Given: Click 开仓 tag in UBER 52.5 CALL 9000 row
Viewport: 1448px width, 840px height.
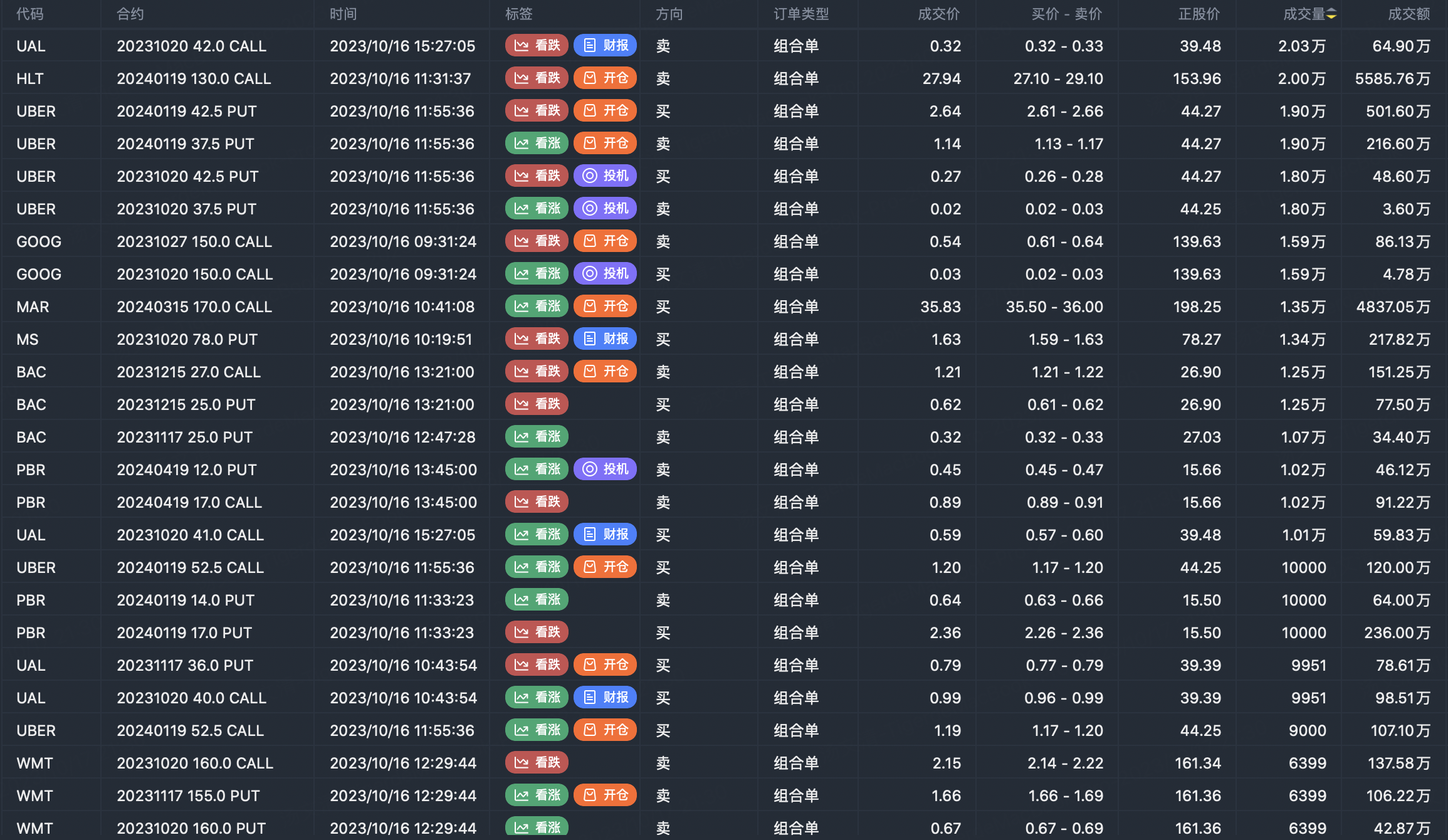Looking at the screenshot, I should [605, 730].
